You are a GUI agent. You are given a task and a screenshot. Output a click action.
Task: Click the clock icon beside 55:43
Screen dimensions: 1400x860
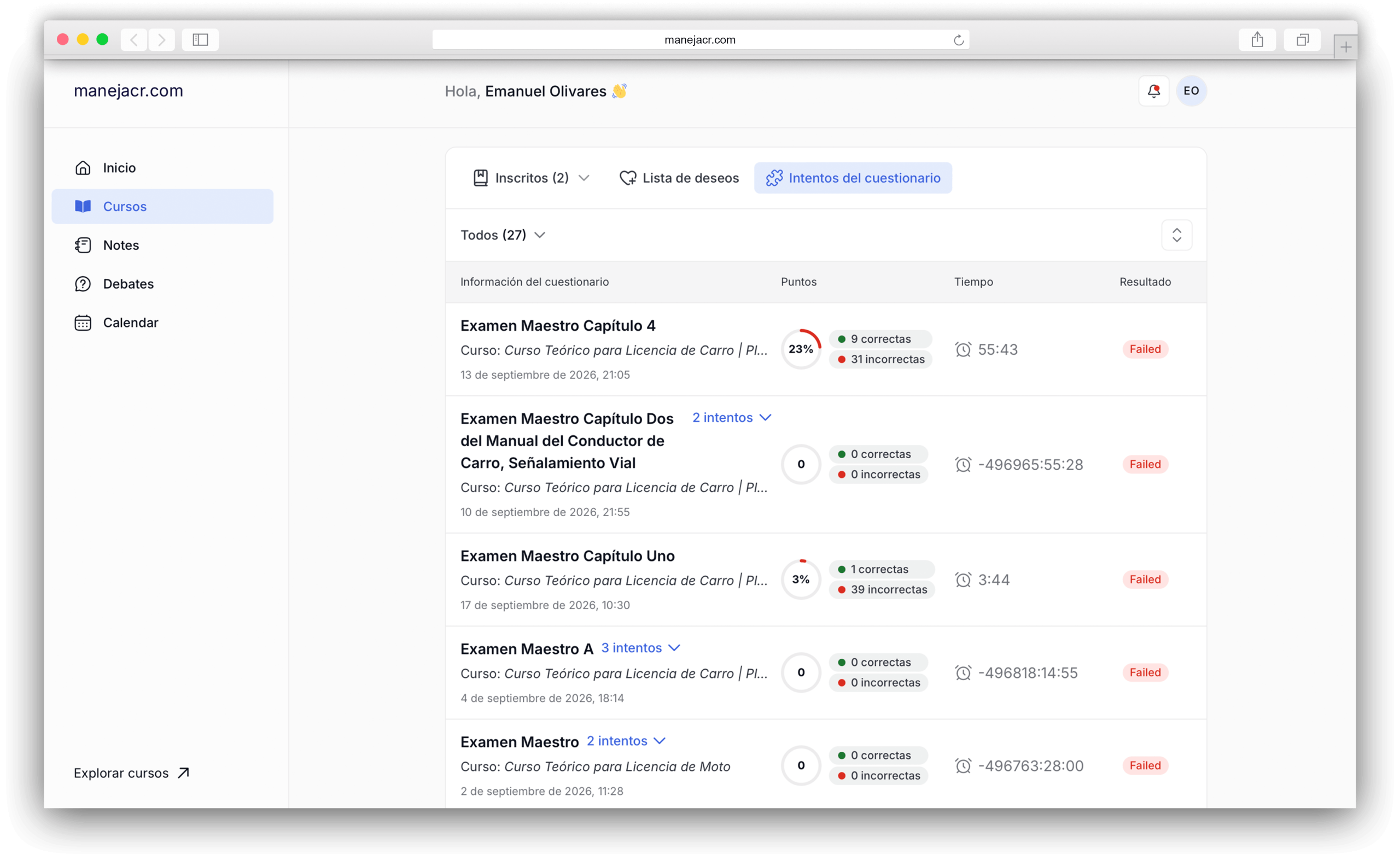point(963,349)
